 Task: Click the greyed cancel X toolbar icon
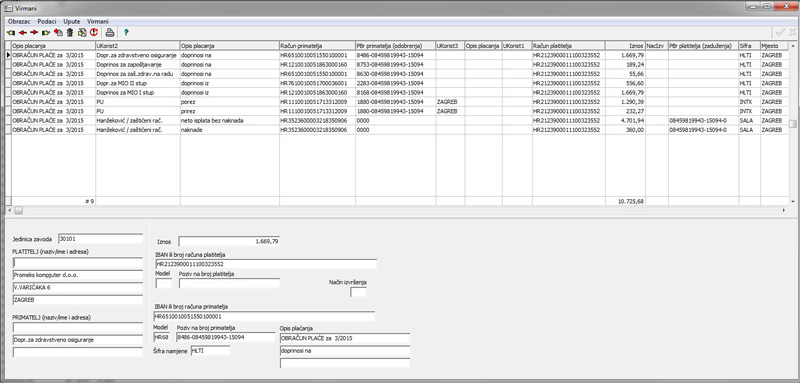(792, 32)
